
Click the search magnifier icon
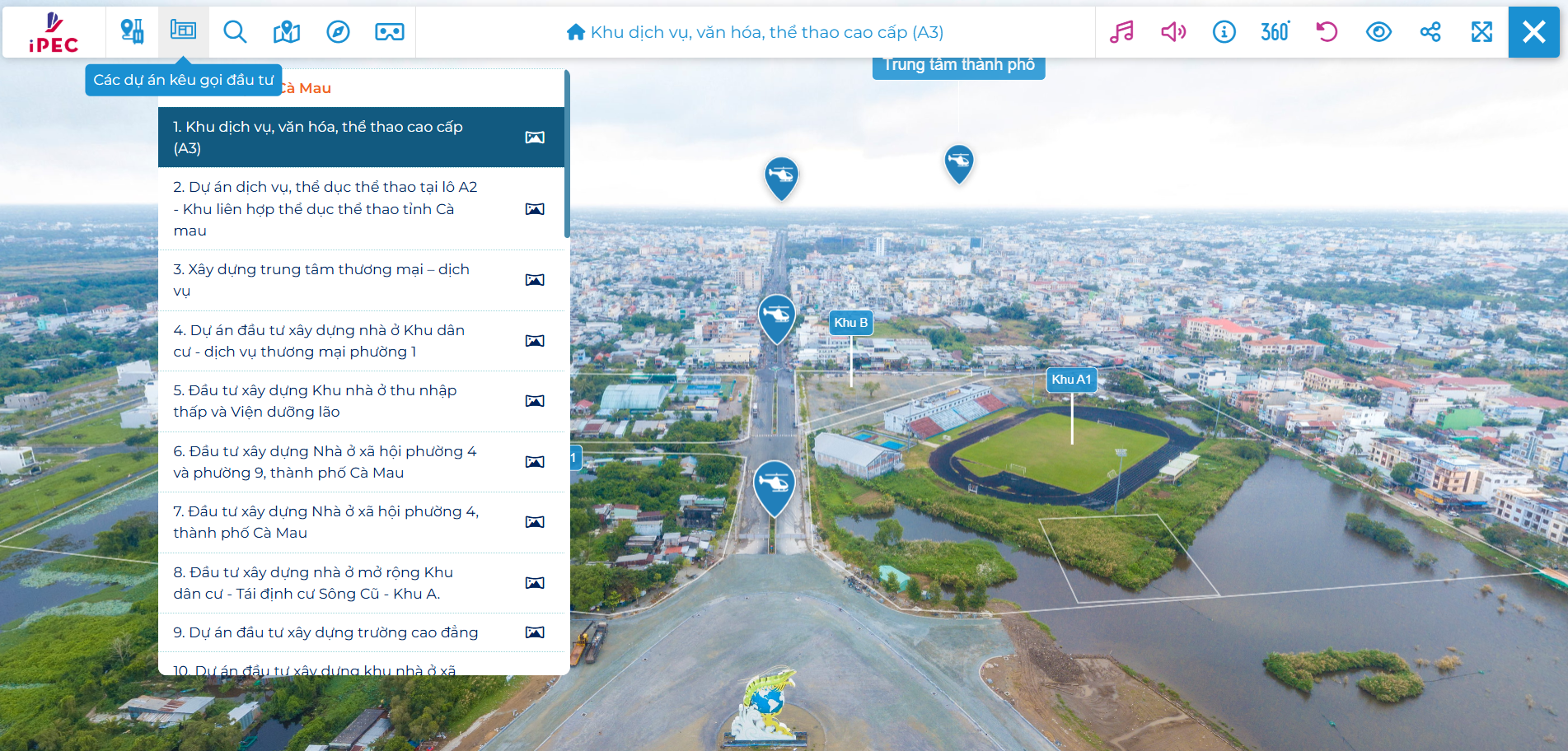tap(235, 32)
